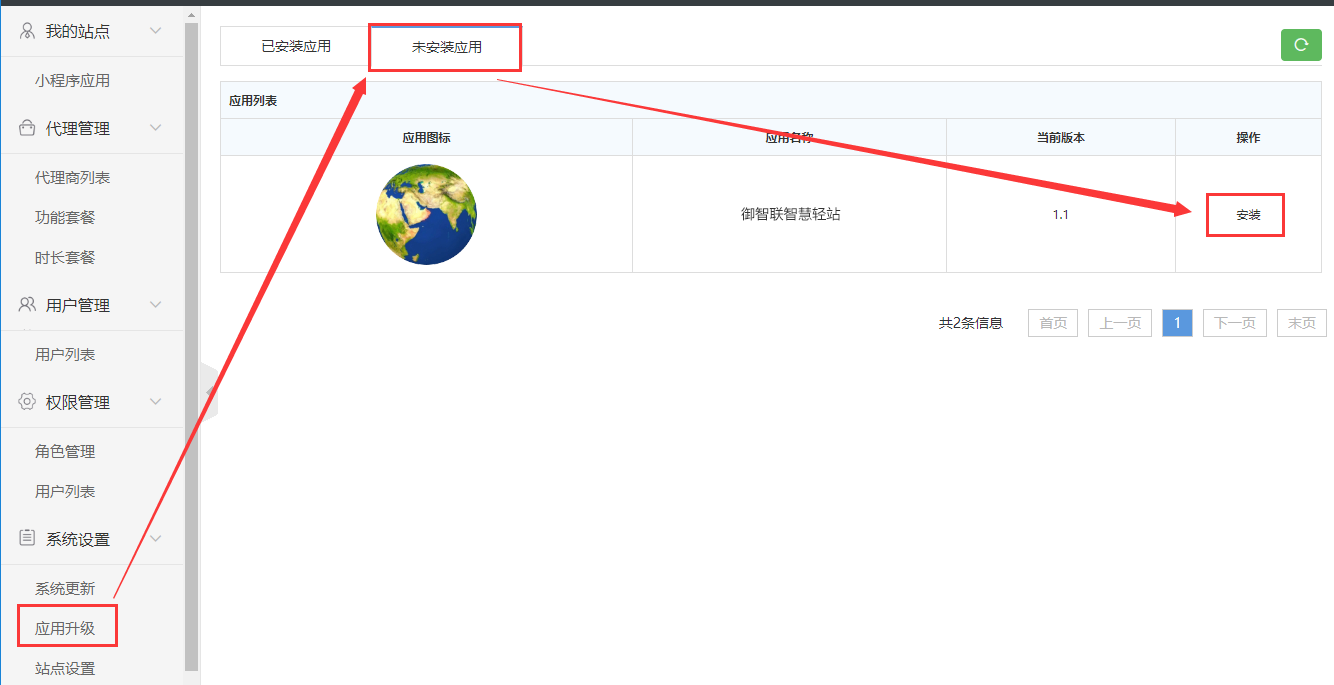The width and height of the screenshot is (1334, 685).
Task: Switch to 已安装应用 tab
Action: (x=296, y=46)
